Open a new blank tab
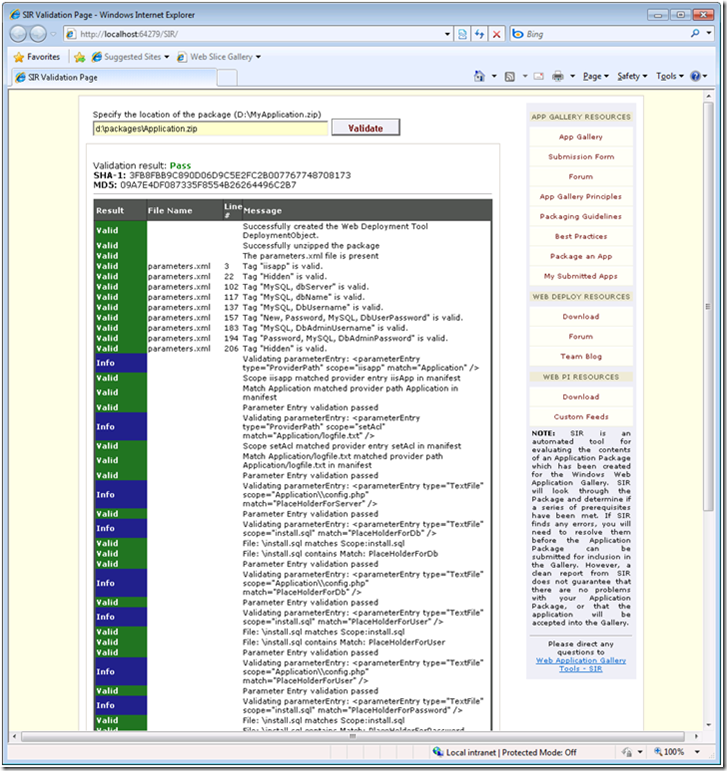Image resolution: width=727 pixels, height=771 pixels. (227, 78)
